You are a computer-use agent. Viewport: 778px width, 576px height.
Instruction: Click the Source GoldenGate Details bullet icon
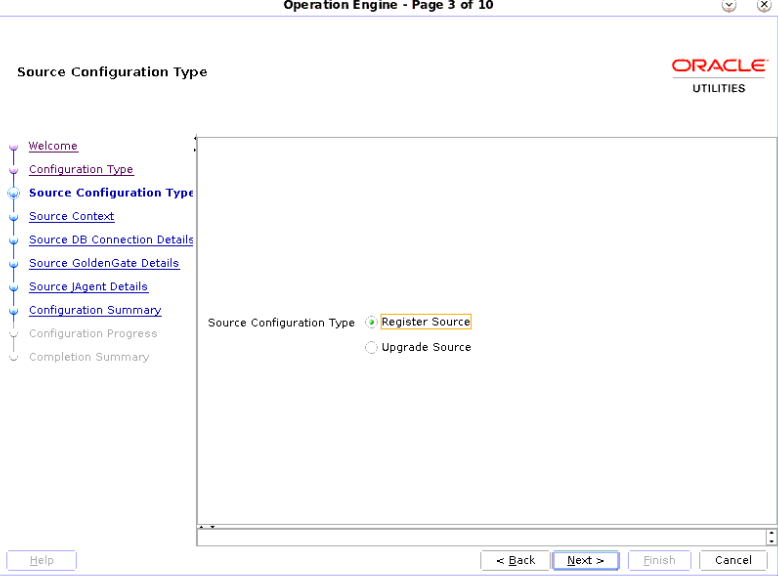coord(13,264)
